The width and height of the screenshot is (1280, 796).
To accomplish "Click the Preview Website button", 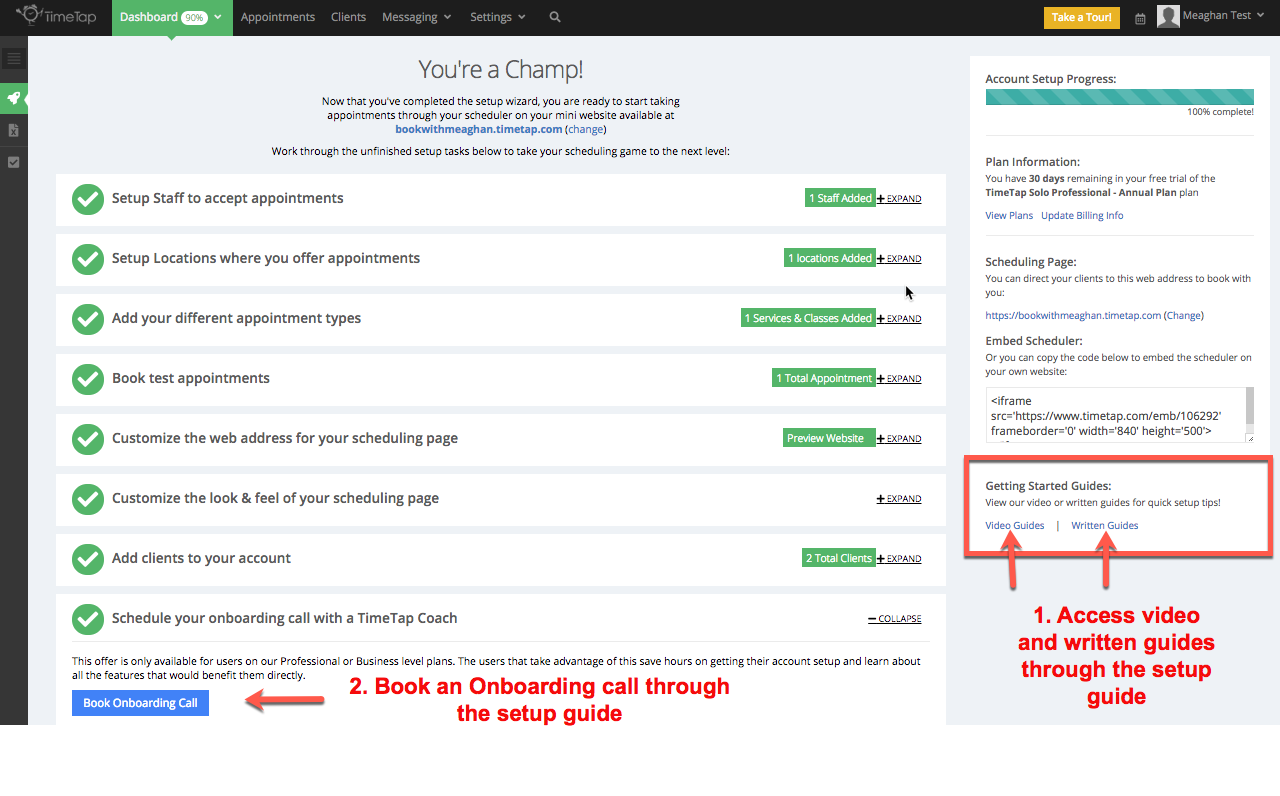I will tap(829, 439).
